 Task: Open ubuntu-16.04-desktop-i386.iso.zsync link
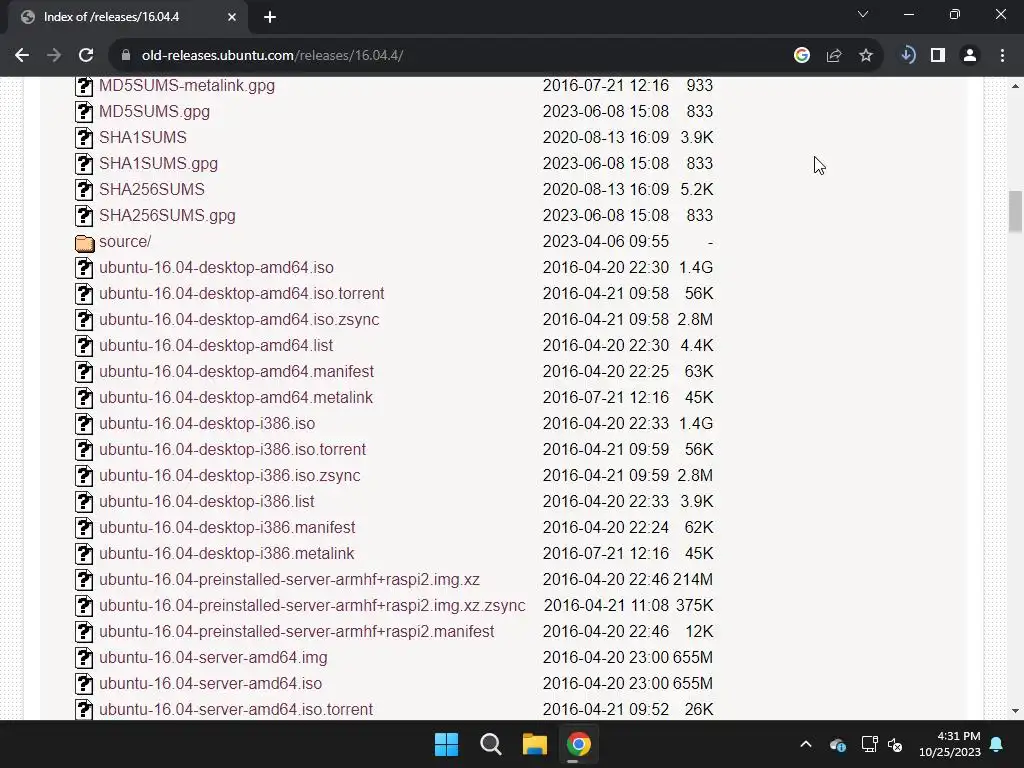(x=230, y=475)
